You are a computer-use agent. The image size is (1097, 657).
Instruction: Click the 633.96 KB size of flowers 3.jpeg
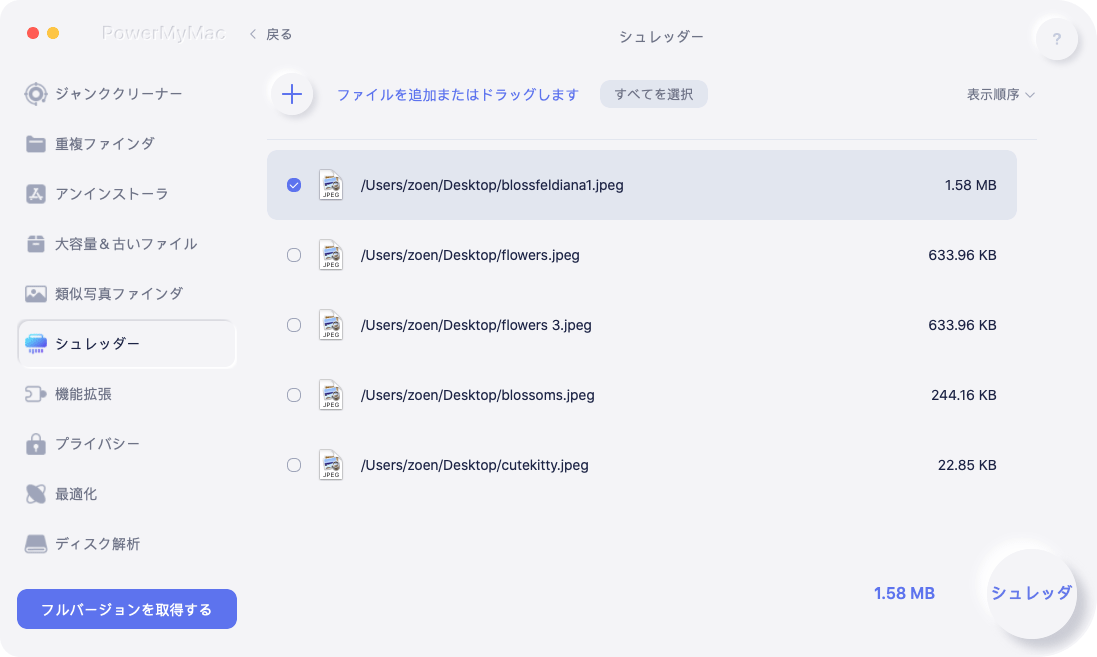tap(962, 325)
